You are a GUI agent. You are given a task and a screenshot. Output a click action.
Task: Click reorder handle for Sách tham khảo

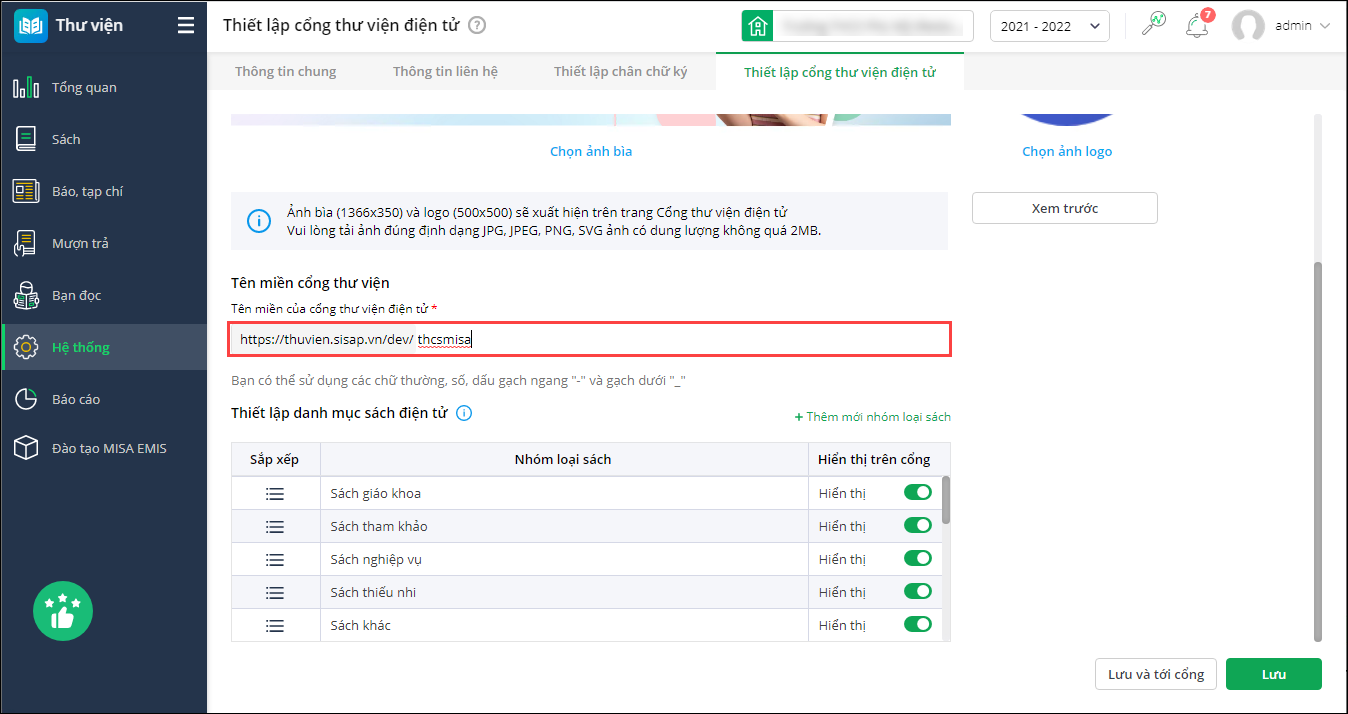pyautogui.click(x=275, y=526)
